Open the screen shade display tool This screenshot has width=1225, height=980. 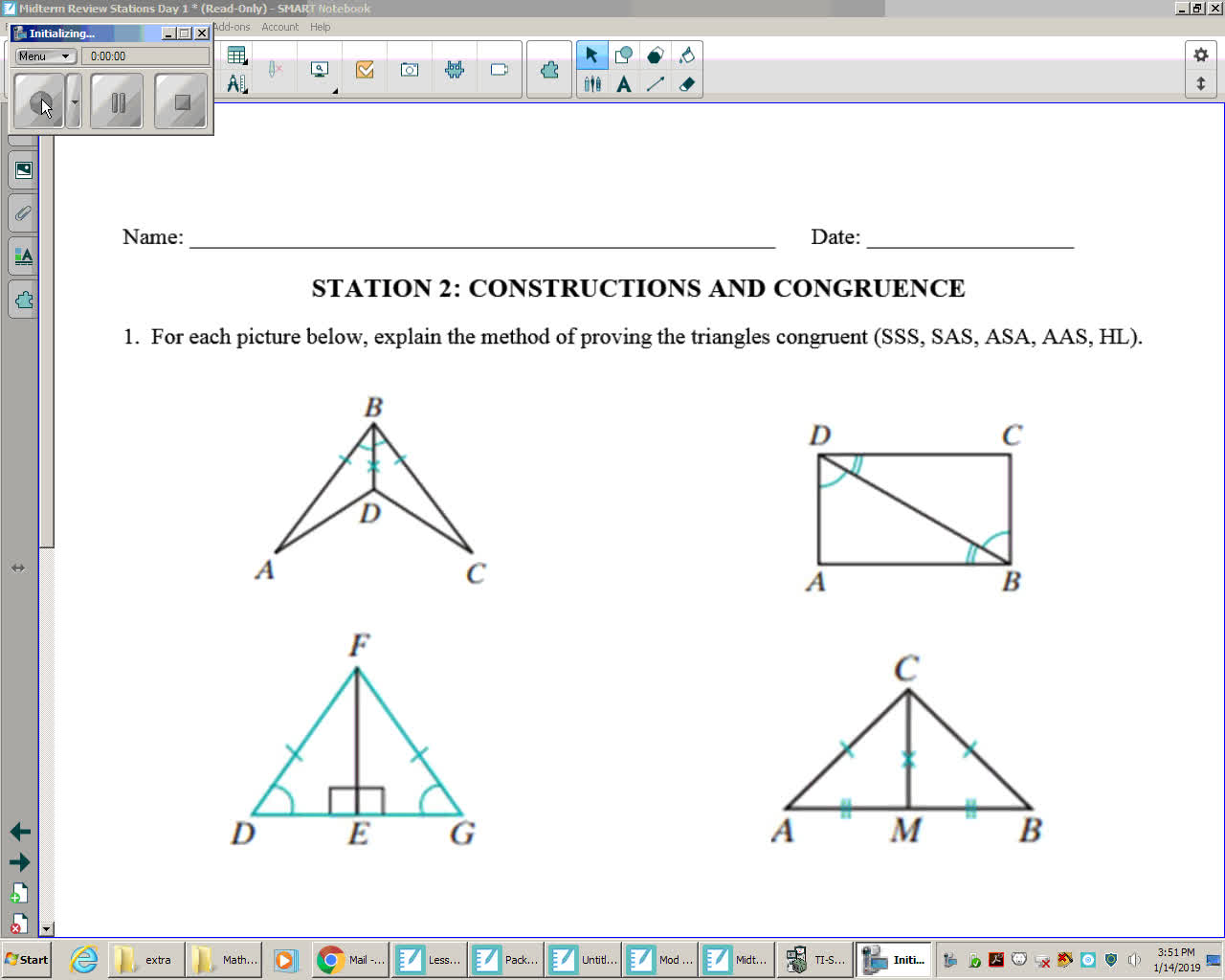coord(320,69)
